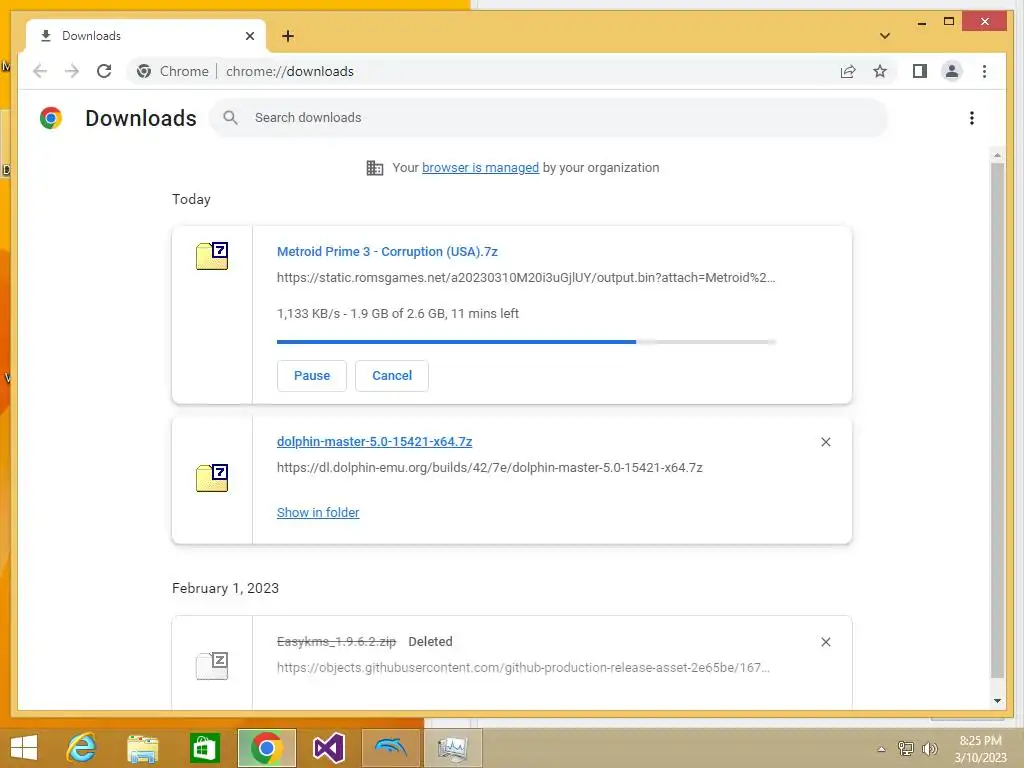This screenshot has width=1024, height=768.
Task: Open Visual Studio from taskbar
Action: coord(328,748)
